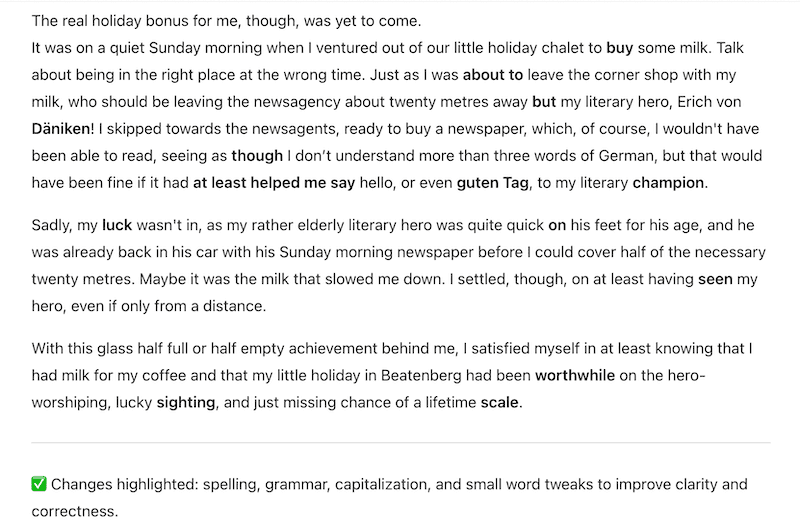Click the first line "The real holiday bonus"
The height and width of the screenshot is (529, 800).
[227, 21]
